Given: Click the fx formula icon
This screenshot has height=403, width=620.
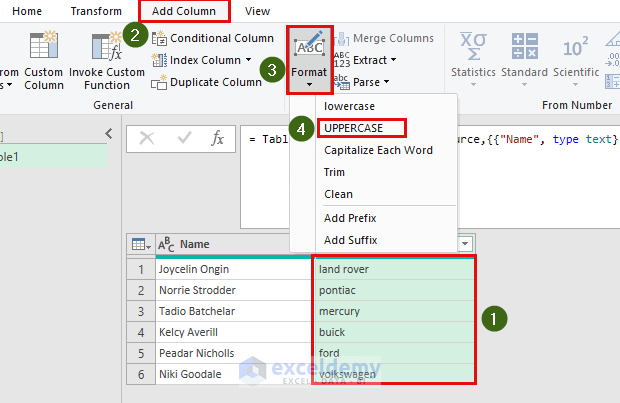Looking at the screenshot, I should 217,139.
